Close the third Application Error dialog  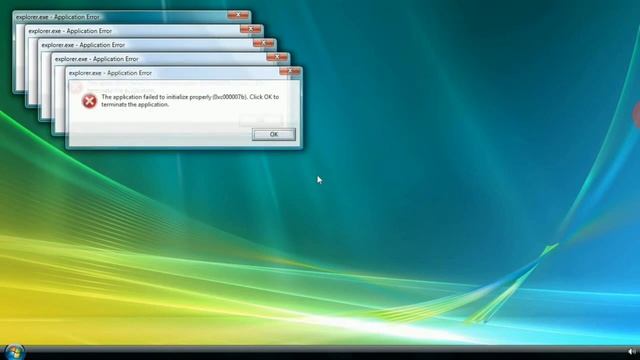pyautogui.click(x=264, y=43)
